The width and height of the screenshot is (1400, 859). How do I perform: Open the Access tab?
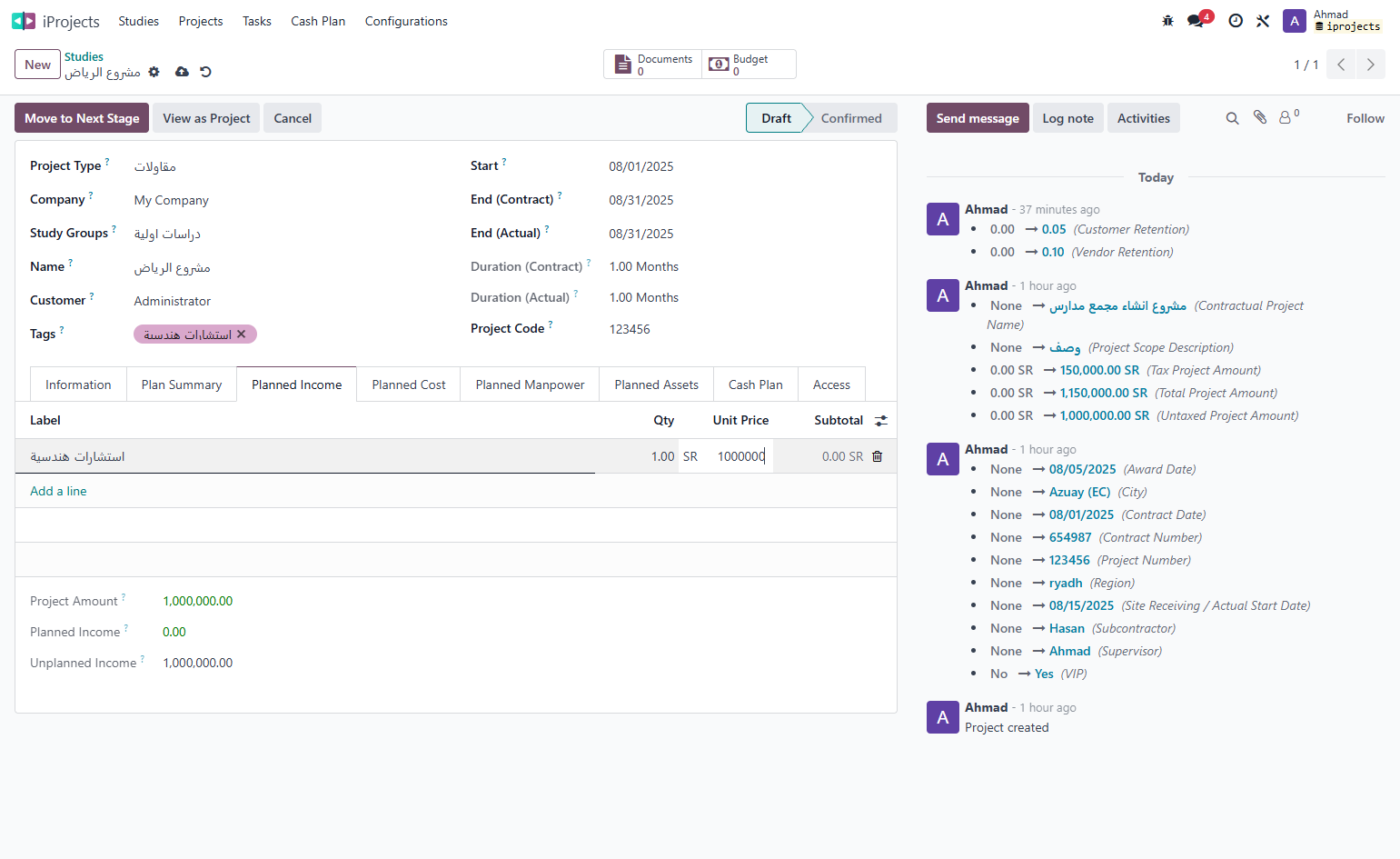click(831, 385)
